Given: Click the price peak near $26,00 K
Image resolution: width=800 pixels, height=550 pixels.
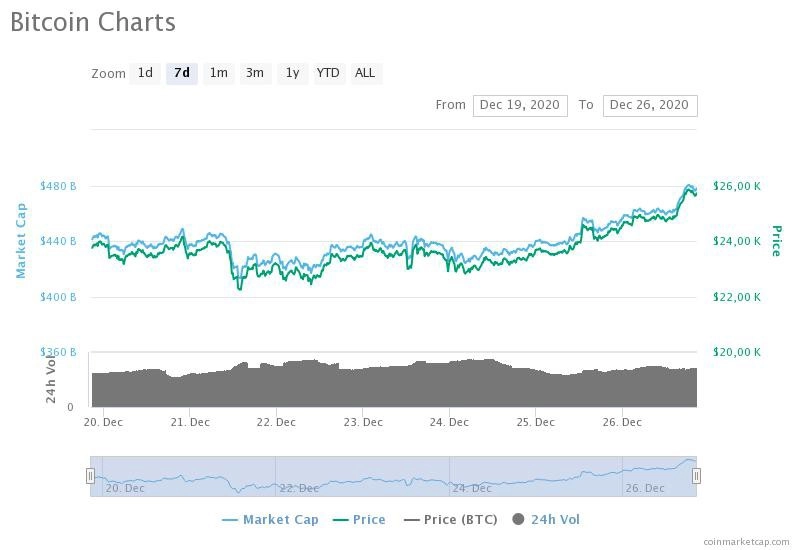Looking at the screenshot, I should point(690,188).
